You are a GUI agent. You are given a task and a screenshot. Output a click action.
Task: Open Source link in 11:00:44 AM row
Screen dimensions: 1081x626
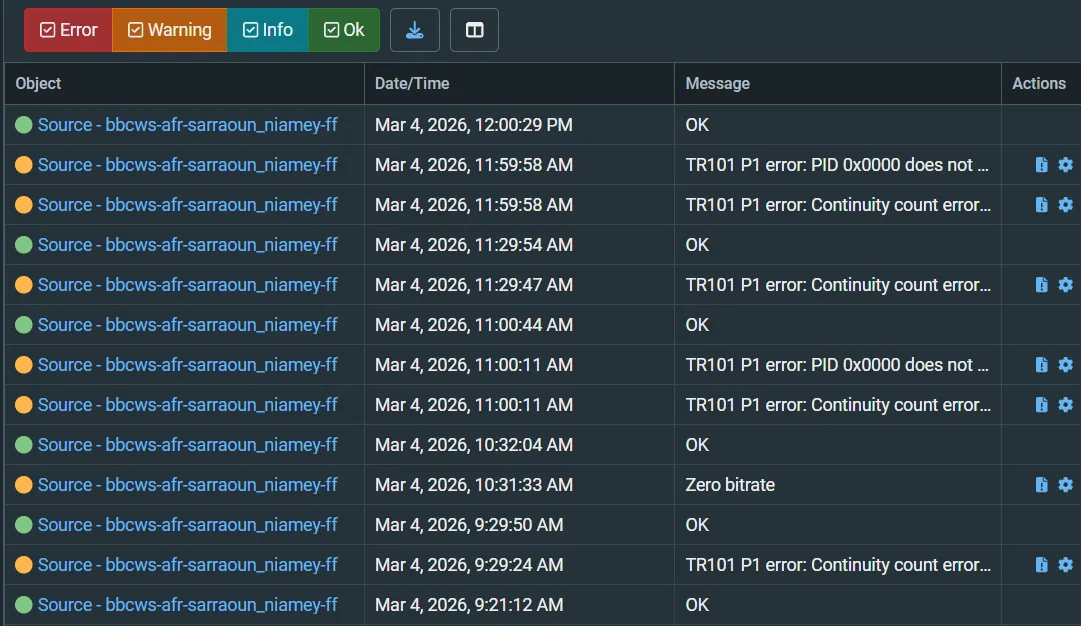coord(188,325)
